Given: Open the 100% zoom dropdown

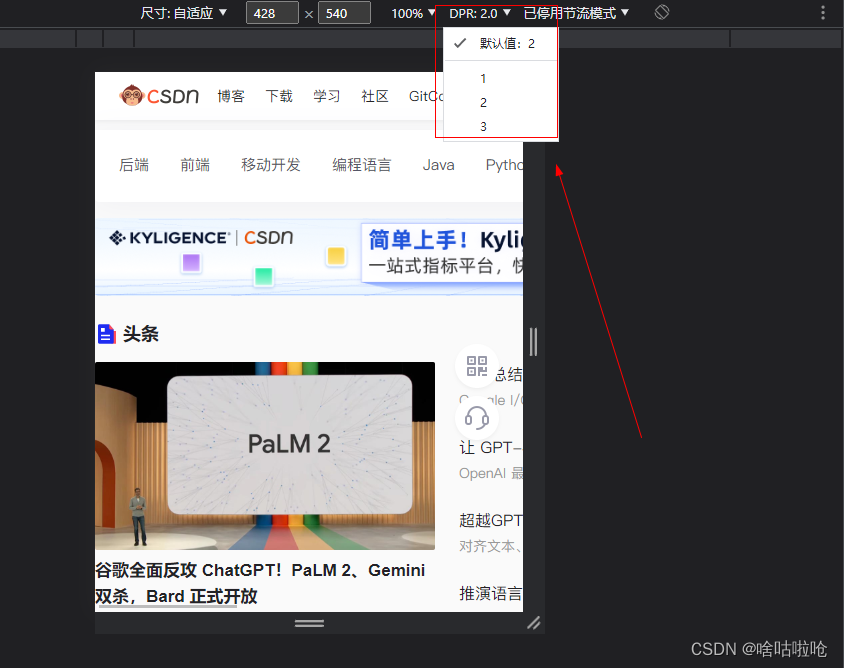Looking at the screenshot, I should [413, 13].
